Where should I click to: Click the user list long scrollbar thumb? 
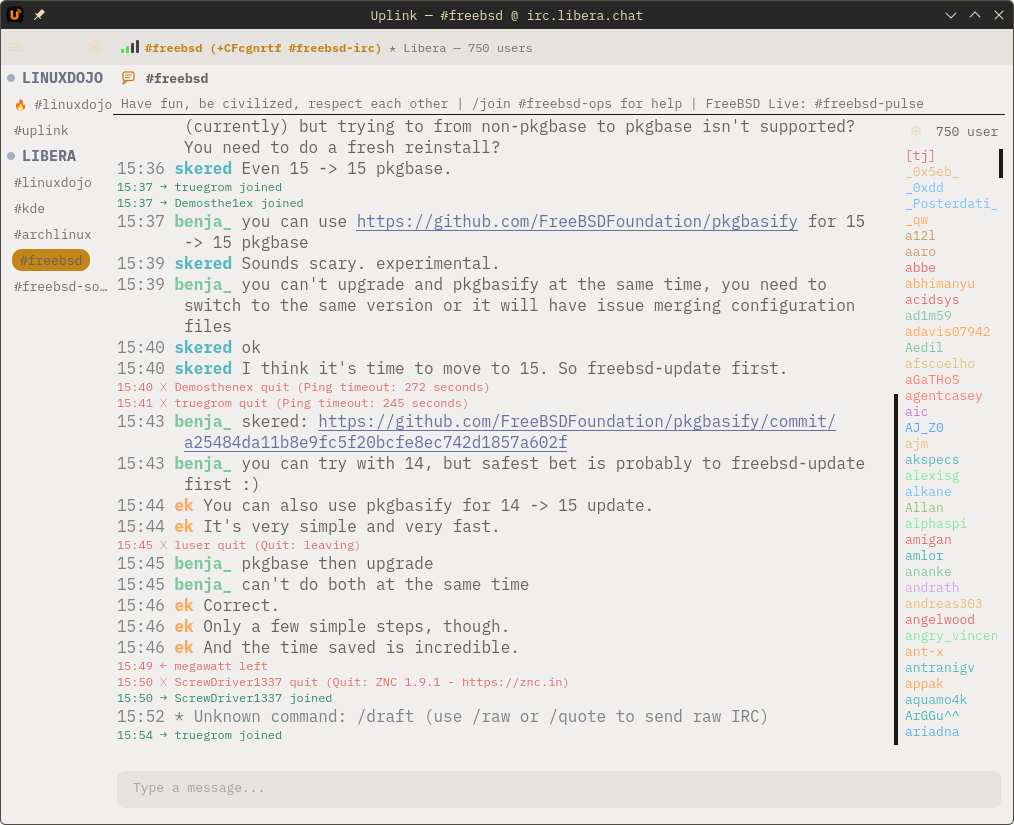coord(896,569)
